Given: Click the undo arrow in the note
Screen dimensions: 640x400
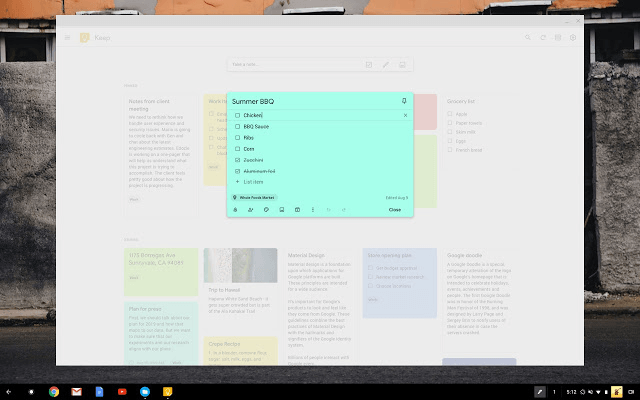Looking at the screenshot, I should coord(328,210).
